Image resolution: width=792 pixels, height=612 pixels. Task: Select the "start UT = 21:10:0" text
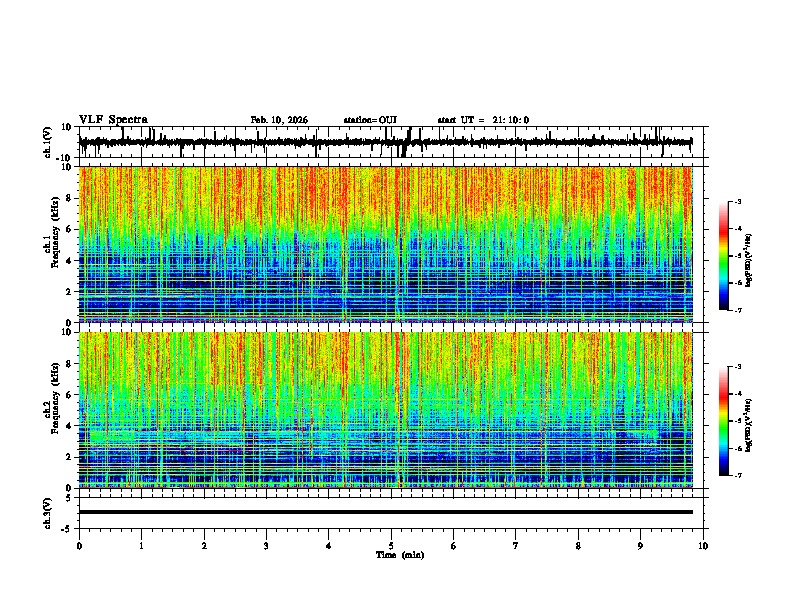click(483, 120)
